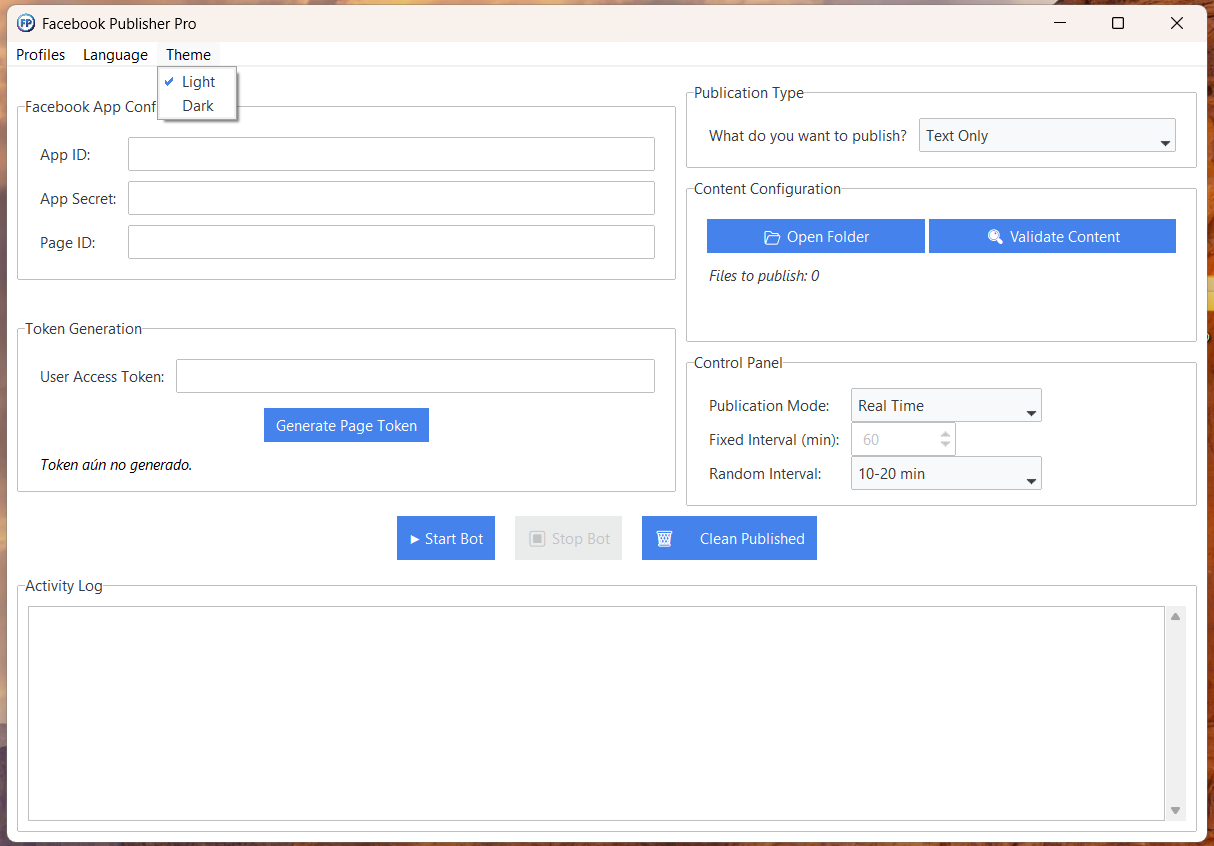Viewport: 1214px width, 846px height.
Task: Open the Language menu
Action: click(115, 55)
